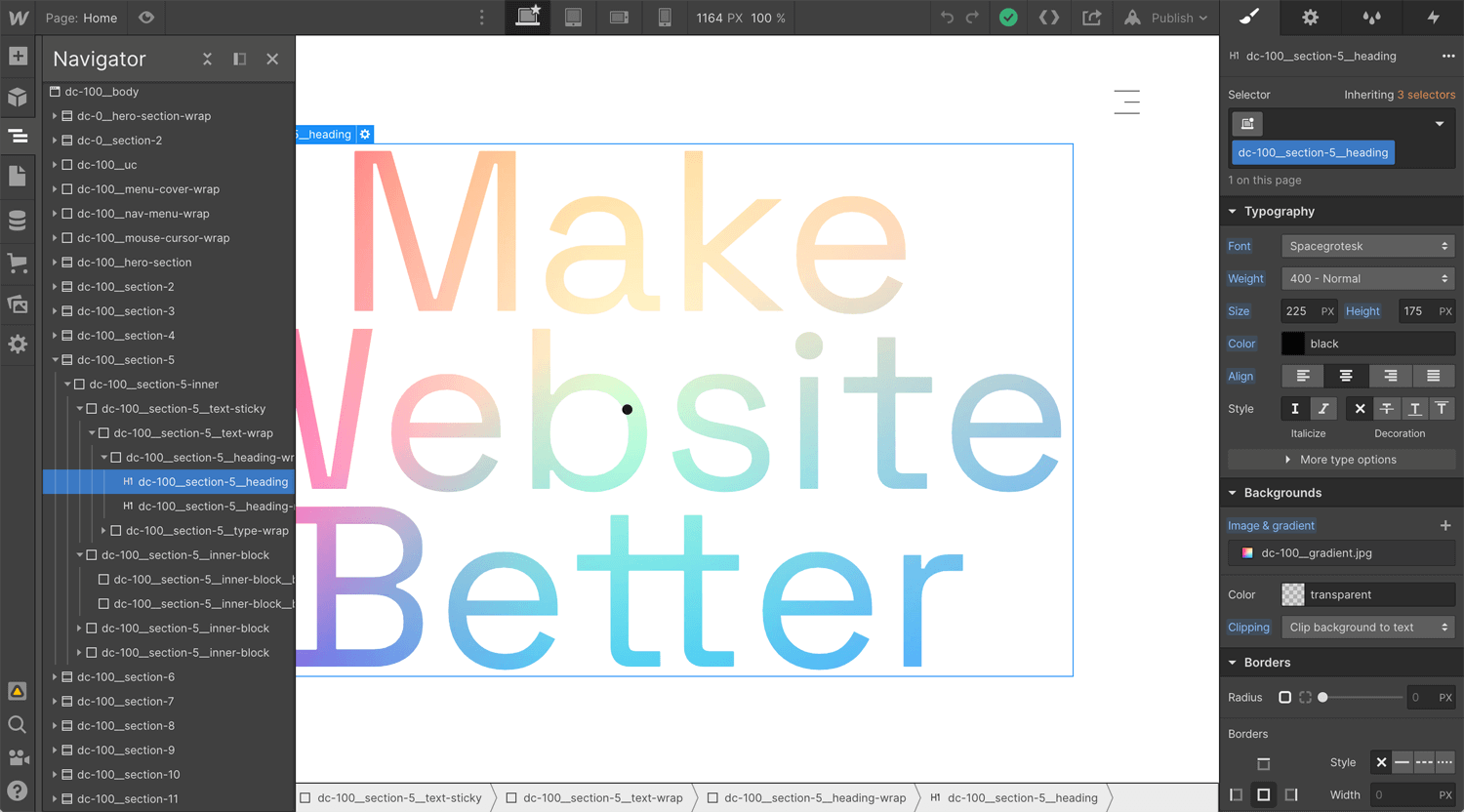Open the Webflow logo menu
Viewport: 1464px width, 812px height.
coord(18,18)
